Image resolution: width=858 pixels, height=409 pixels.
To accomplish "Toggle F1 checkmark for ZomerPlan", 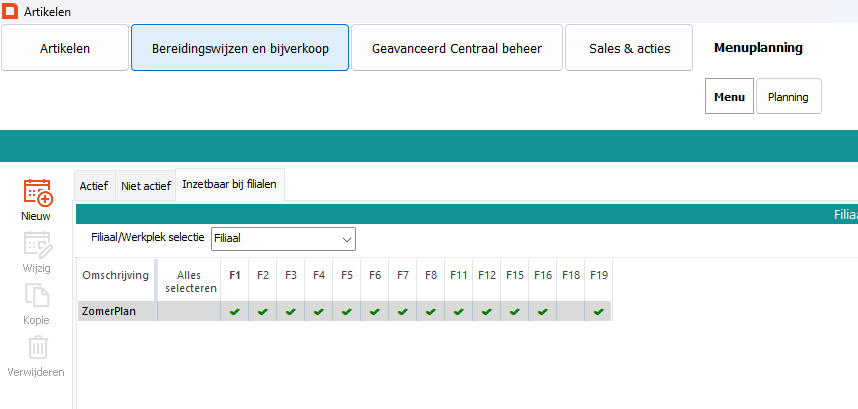I will [x=234, y=312].
